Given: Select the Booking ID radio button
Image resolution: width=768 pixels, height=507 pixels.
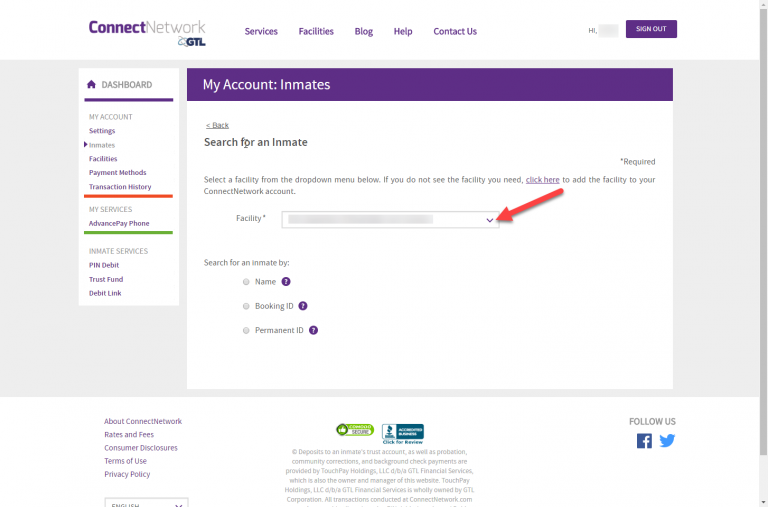Looking at the screenshot, I should tap(246, 306).
